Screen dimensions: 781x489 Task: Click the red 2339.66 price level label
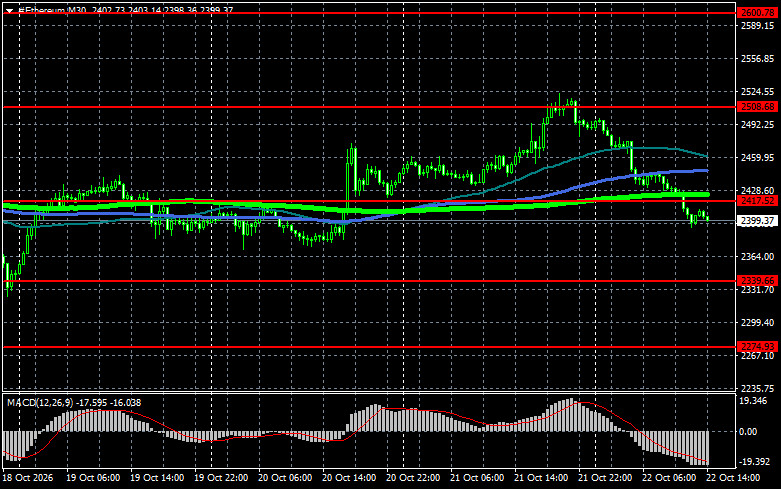(757, 281)
